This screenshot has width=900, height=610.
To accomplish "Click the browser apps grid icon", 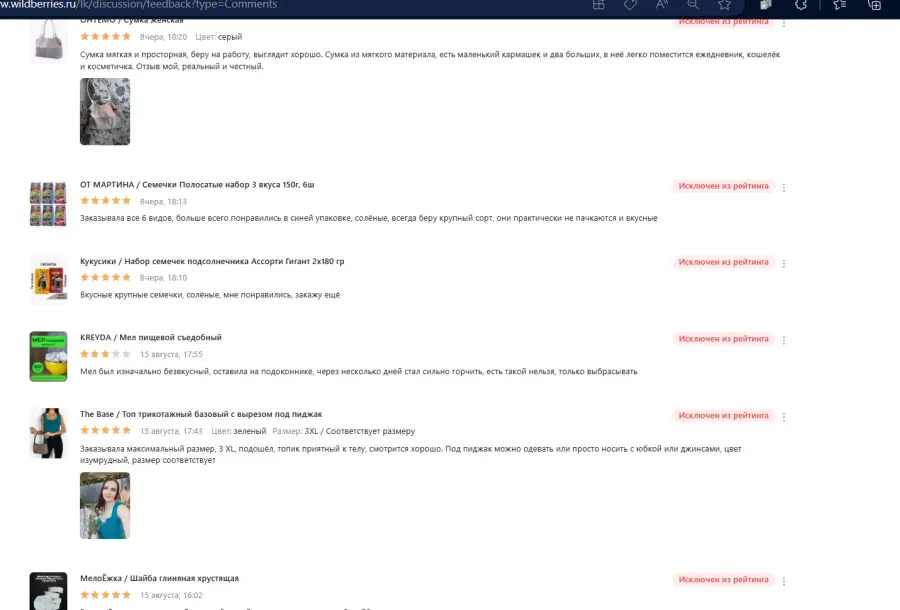I will click(x=599, y=5).
